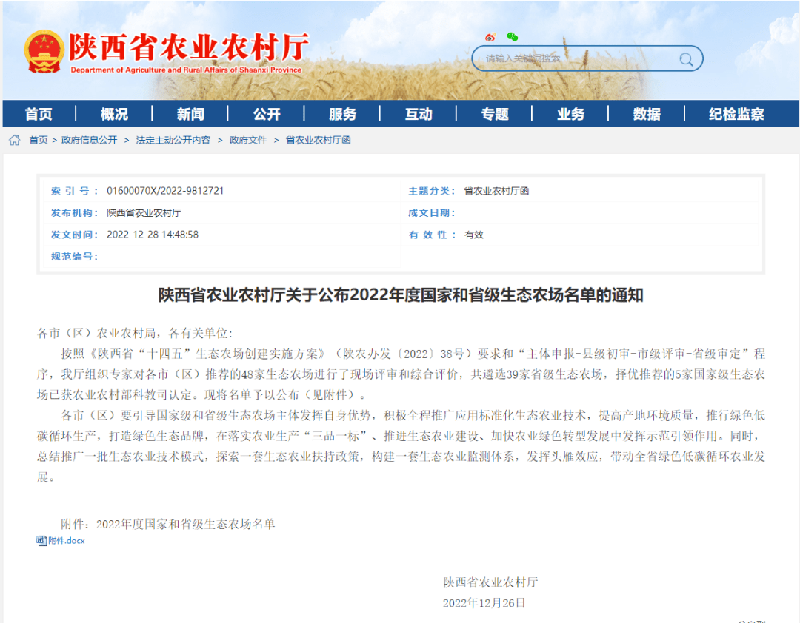The height and width of the screenshot is (623, 800).
Task: Switch to the 数据 section tab
Action: [x=649, y=114]
